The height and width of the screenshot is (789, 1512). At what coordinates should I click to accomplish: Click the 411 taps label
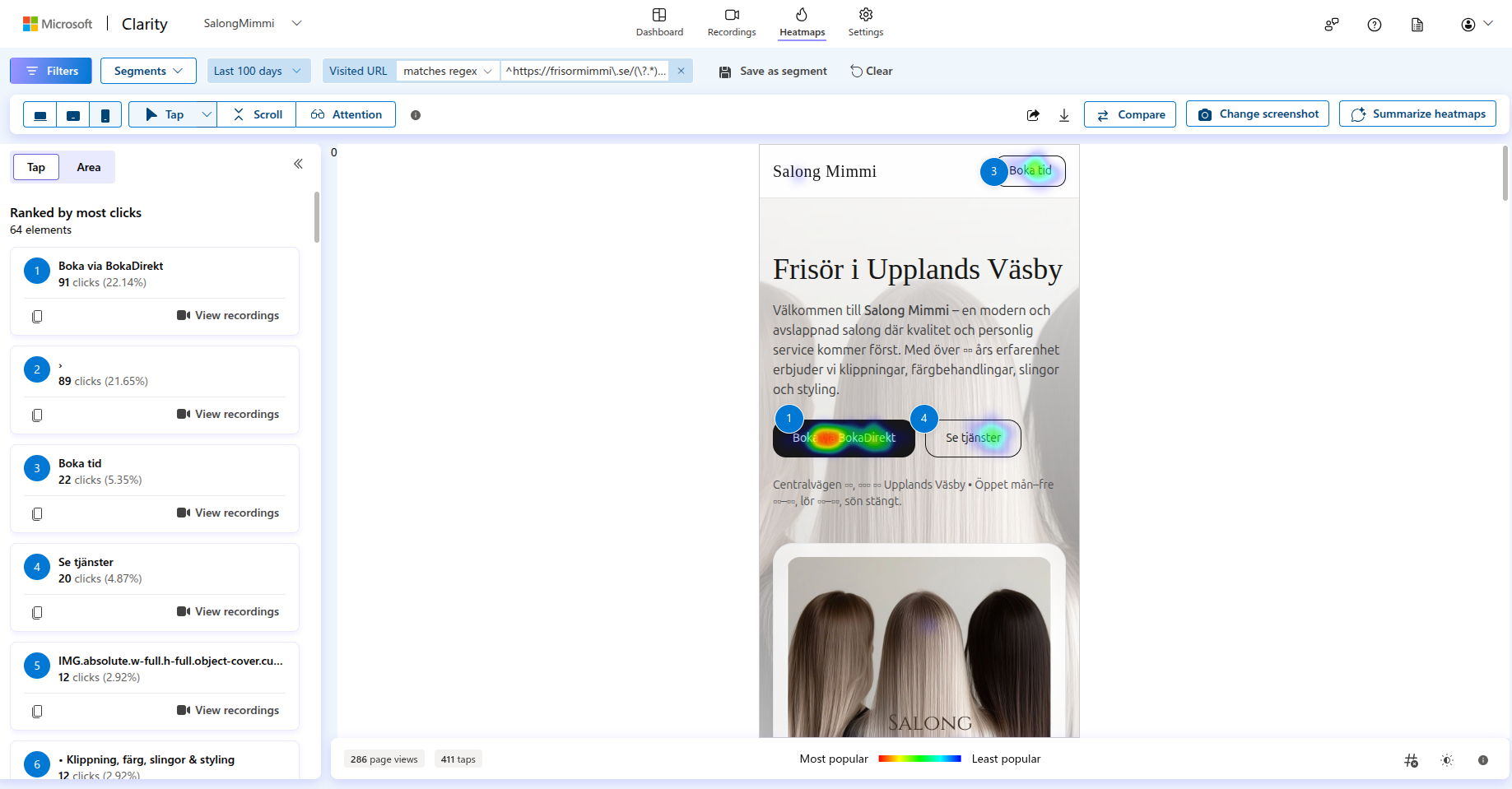[458, 759]
